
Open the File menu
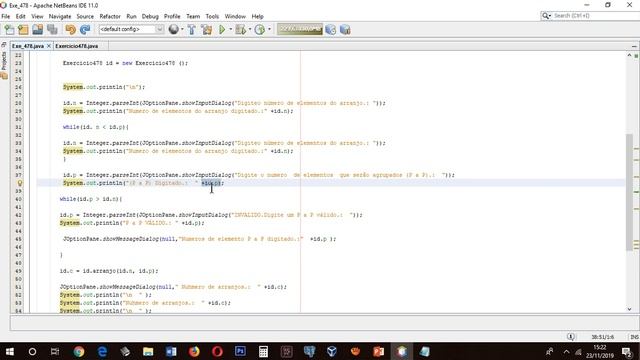pyautogui.click(x=6, y=16)
